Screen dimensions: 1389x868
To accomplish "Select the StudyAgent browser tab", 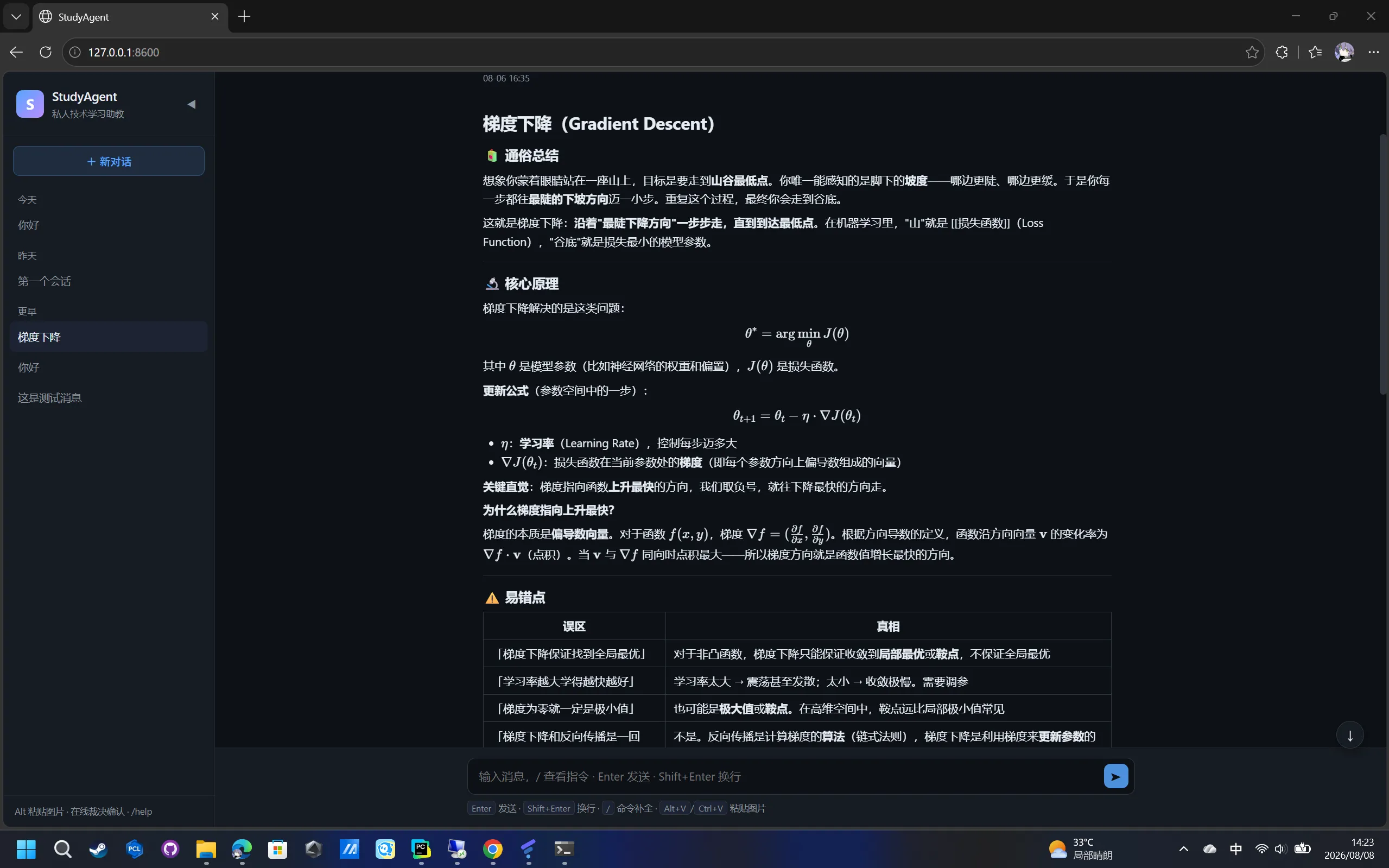I will pyautogui.click(x=130, y=17).
